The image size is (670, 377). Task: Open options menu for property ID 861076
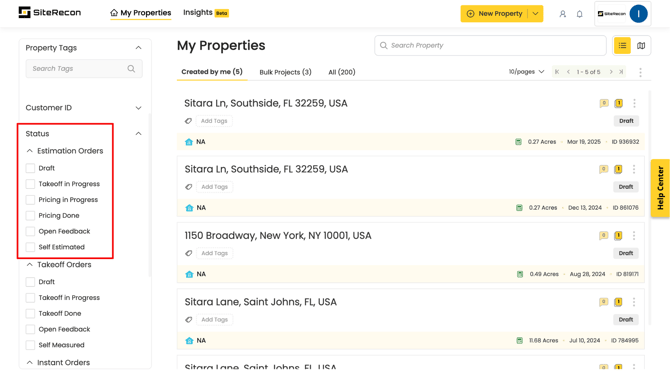[x=634, y=169]
